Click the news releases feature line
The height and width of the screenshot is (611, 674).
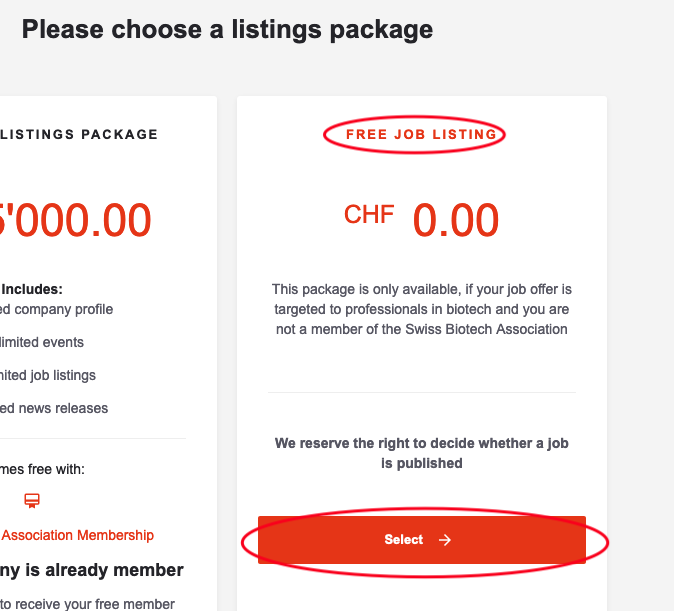point(54,408)
